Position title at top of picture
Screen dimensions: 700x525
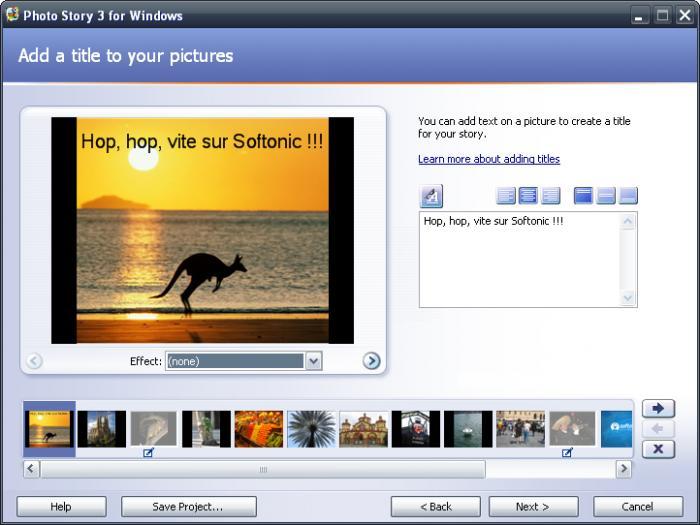(x=583, y=196)
